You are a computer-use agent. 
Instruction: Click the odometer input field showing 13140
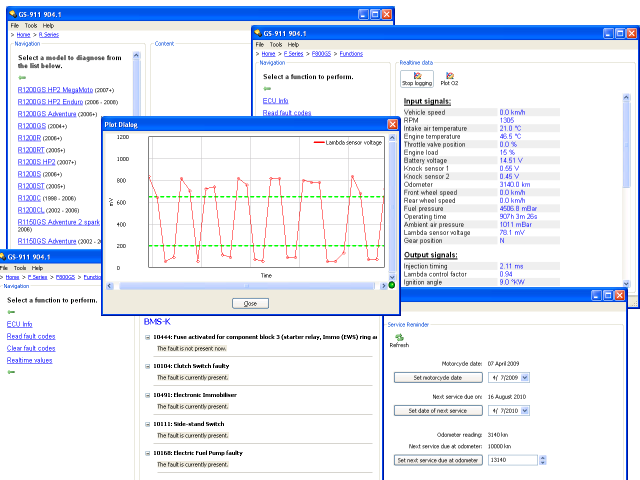(513, 460)
